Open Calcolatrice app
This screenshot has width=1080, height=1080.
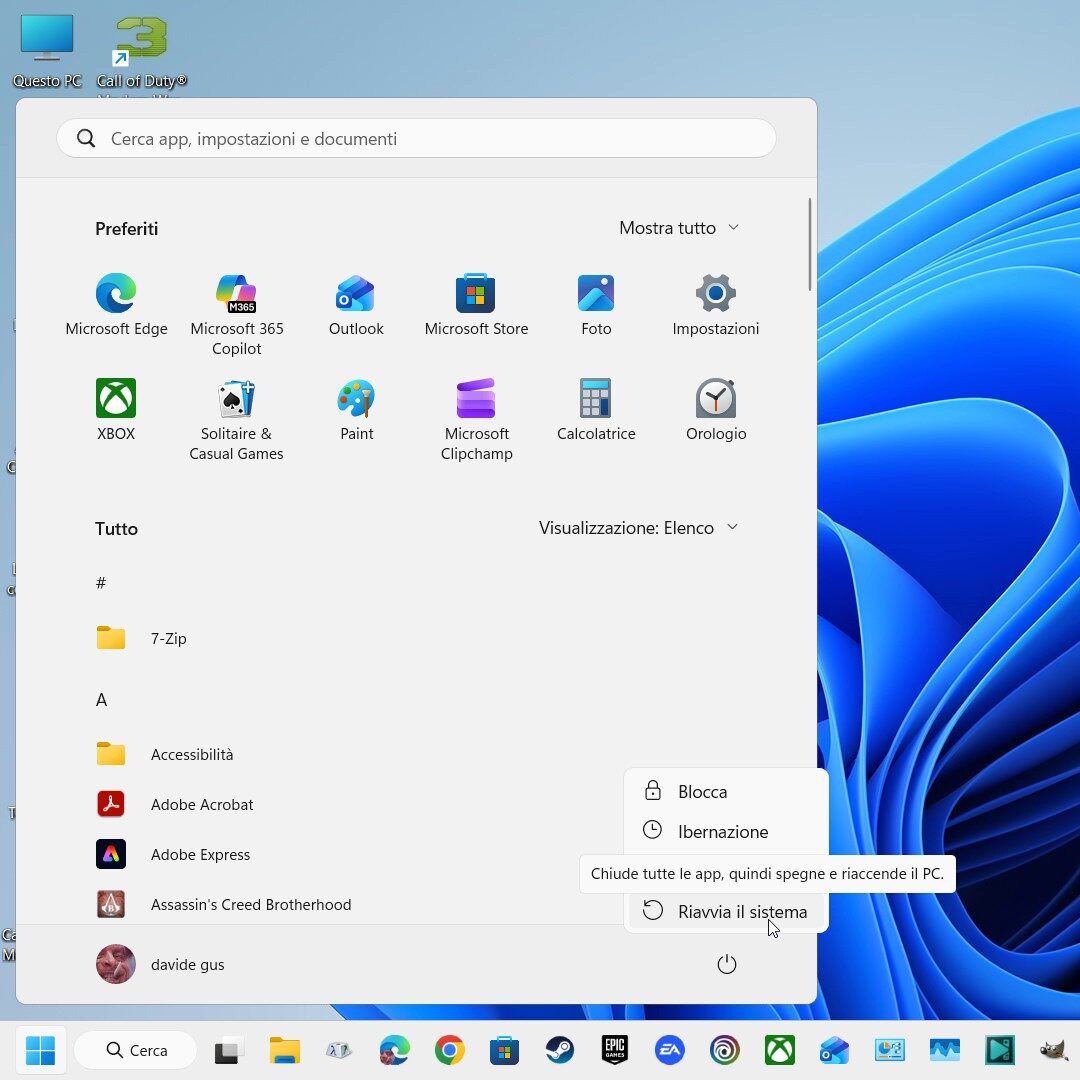596,409
